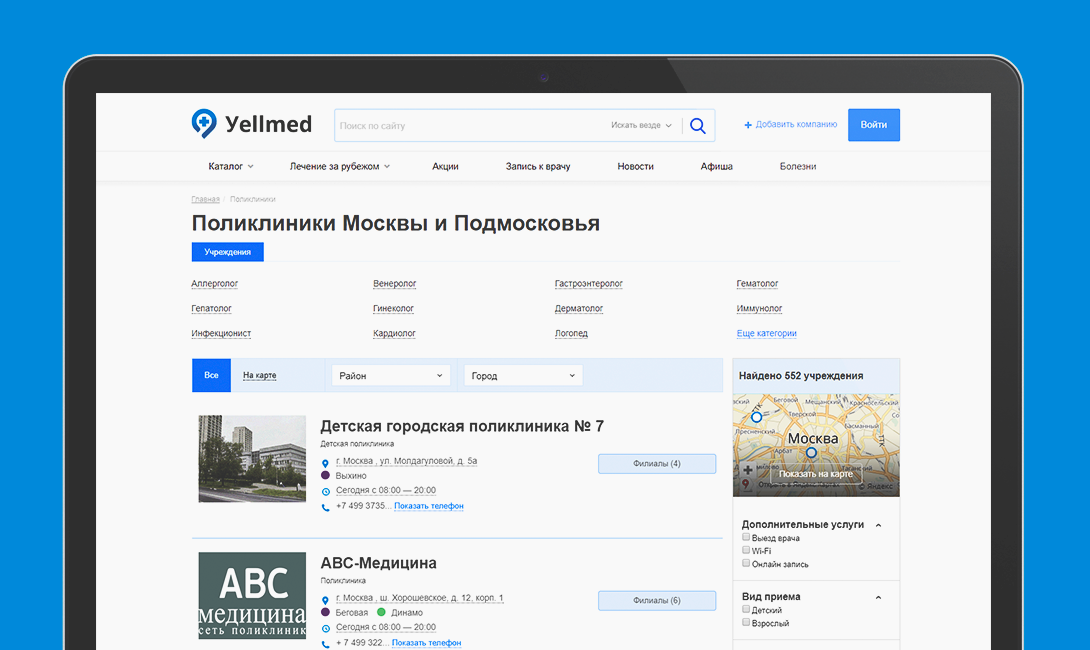Check the Онлайн запись option
Viewport: 1090px width, 650px height.
746,563
